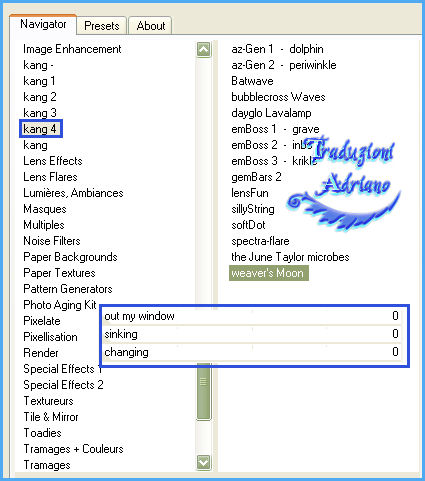The height and width of the screenshot is (481, 425).
Task: Switch to the Presets tab
Action: click(102, 26)
